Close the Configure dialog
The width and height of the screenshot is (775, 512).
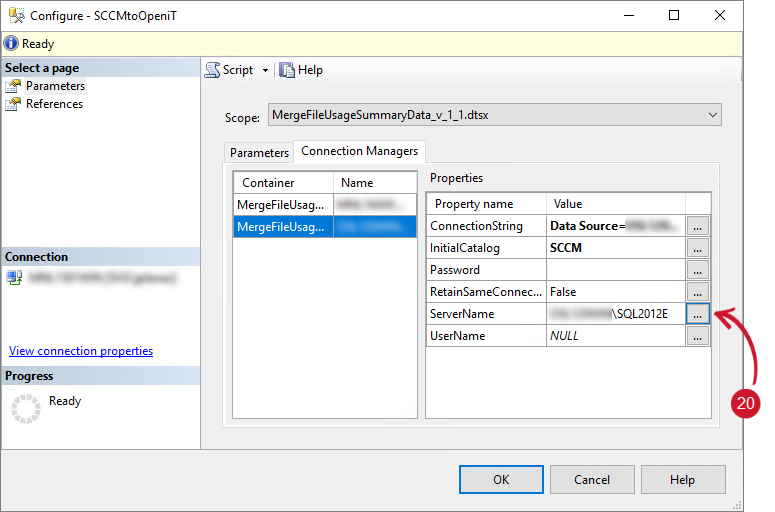(x=720, y=15)
